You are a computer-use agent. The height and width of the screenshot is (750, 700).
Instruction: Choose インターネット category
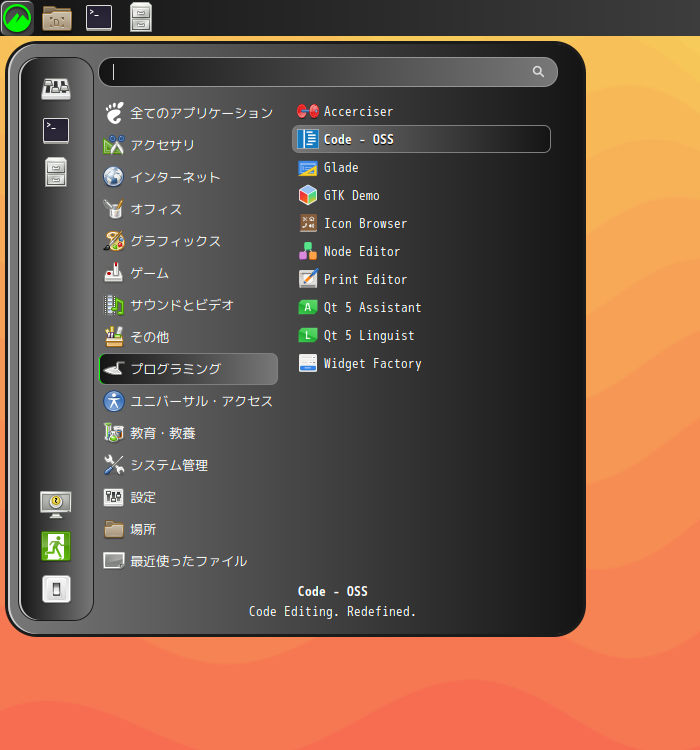189,177
